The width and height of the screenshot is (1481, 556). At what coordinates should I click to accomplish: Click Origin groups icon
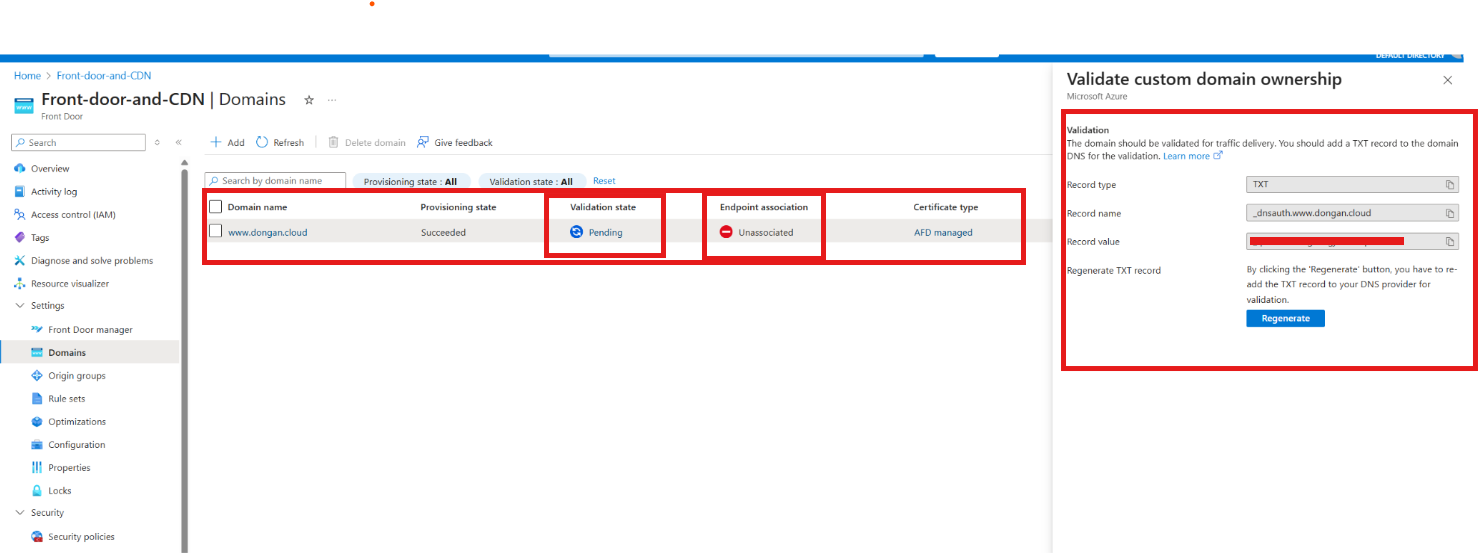point(37,375)
